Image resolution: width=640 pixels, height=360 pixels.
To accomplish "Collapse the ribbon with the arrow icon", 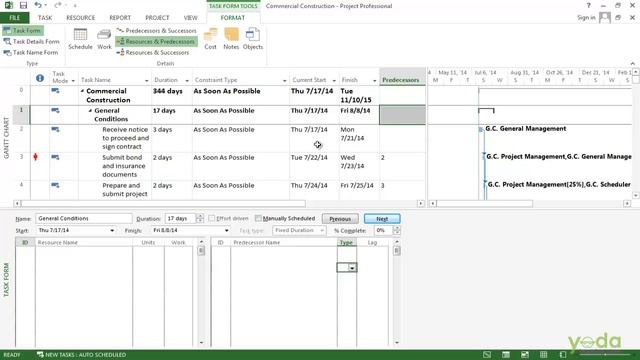I will (x=633, y=64).
